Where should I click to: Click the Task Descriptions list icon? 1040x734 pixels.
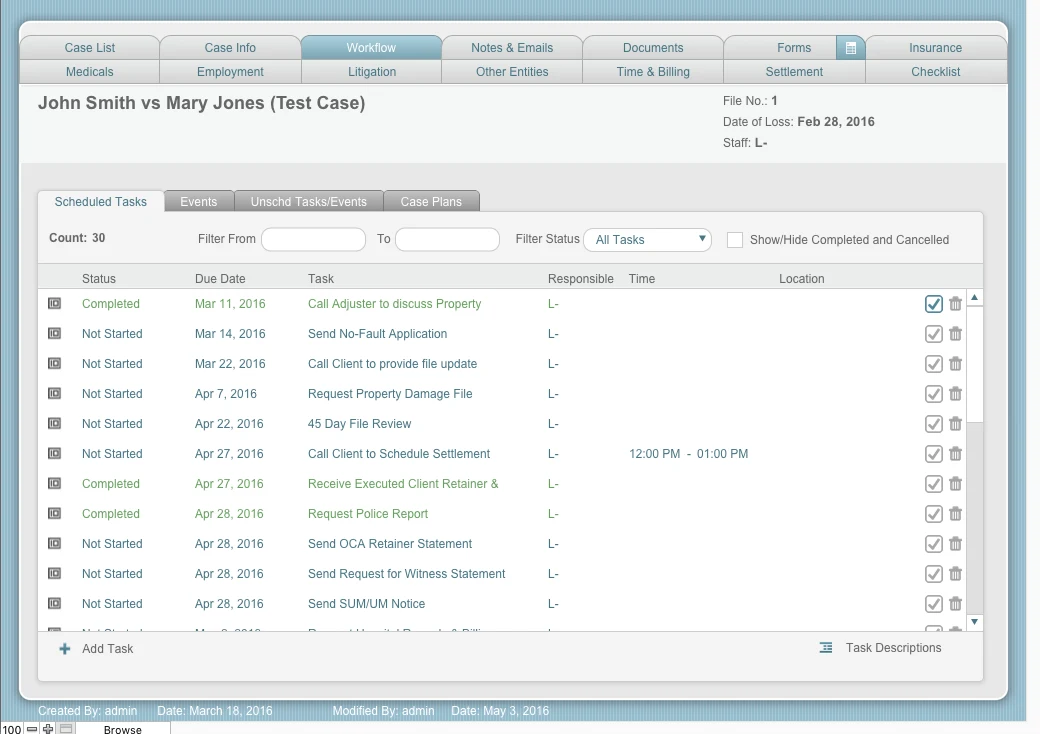[826, 648]
